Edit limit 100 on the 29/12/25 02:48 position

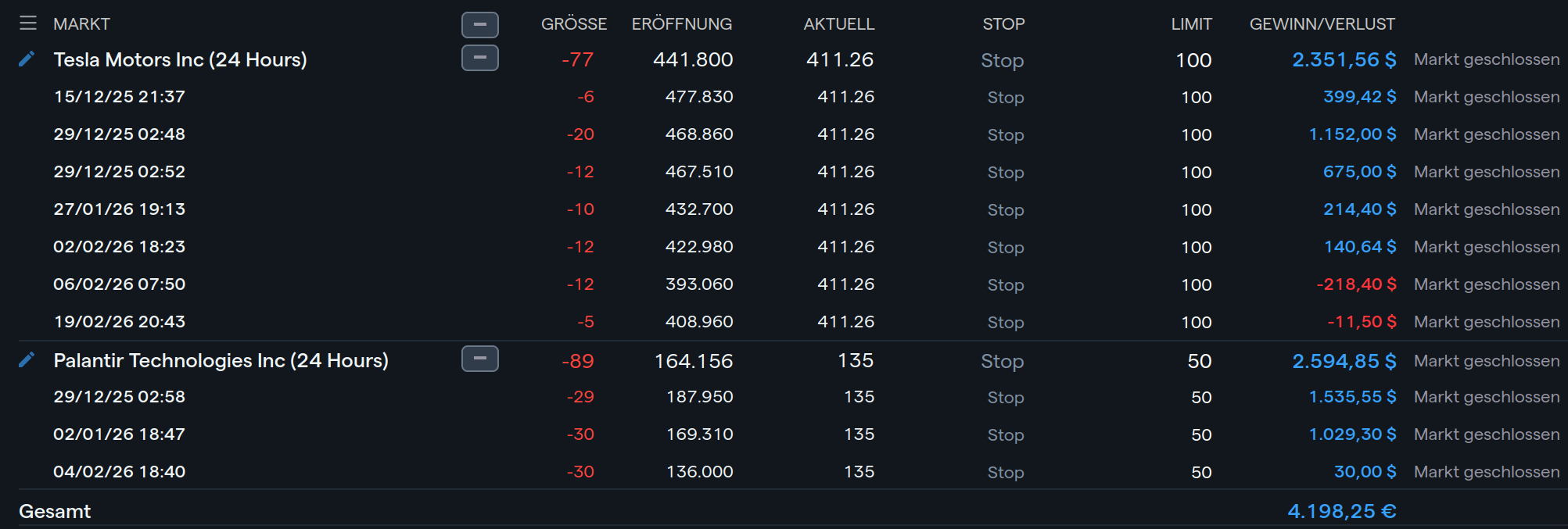pyautogui.click(x=1196, y=135)
